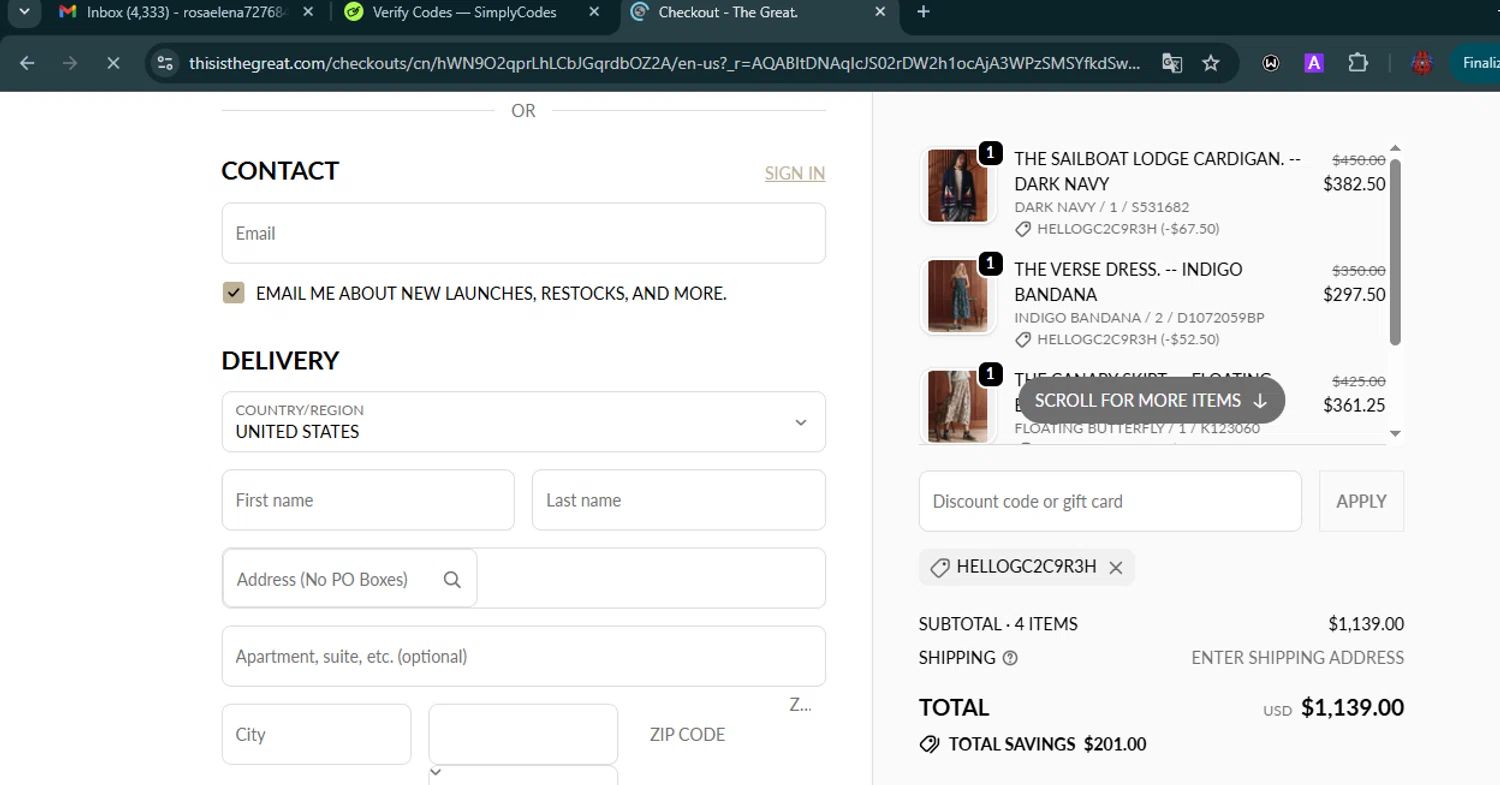This screenshot has height=785, width=1500.
Task: Click the shipping help question icon
Action: point(1010,658)
